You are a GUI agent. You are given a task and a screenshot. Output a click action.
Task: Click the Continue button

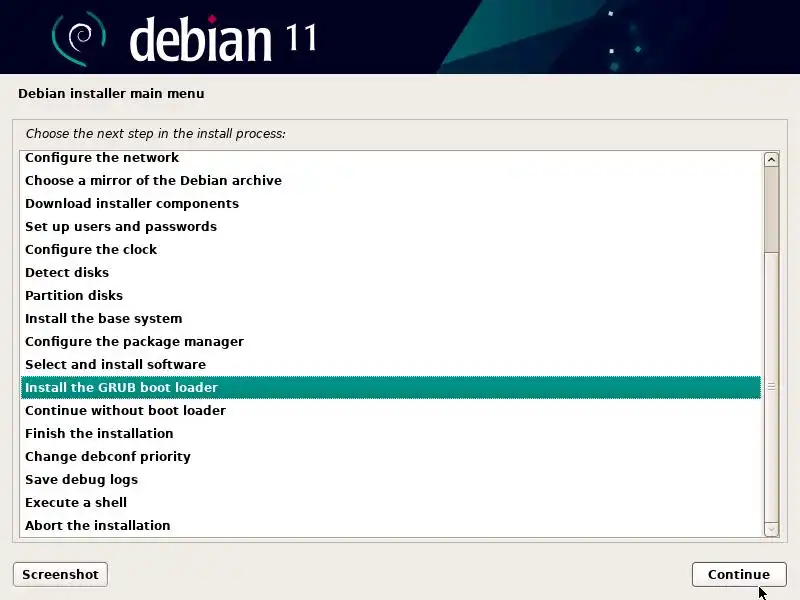point(739,574)
